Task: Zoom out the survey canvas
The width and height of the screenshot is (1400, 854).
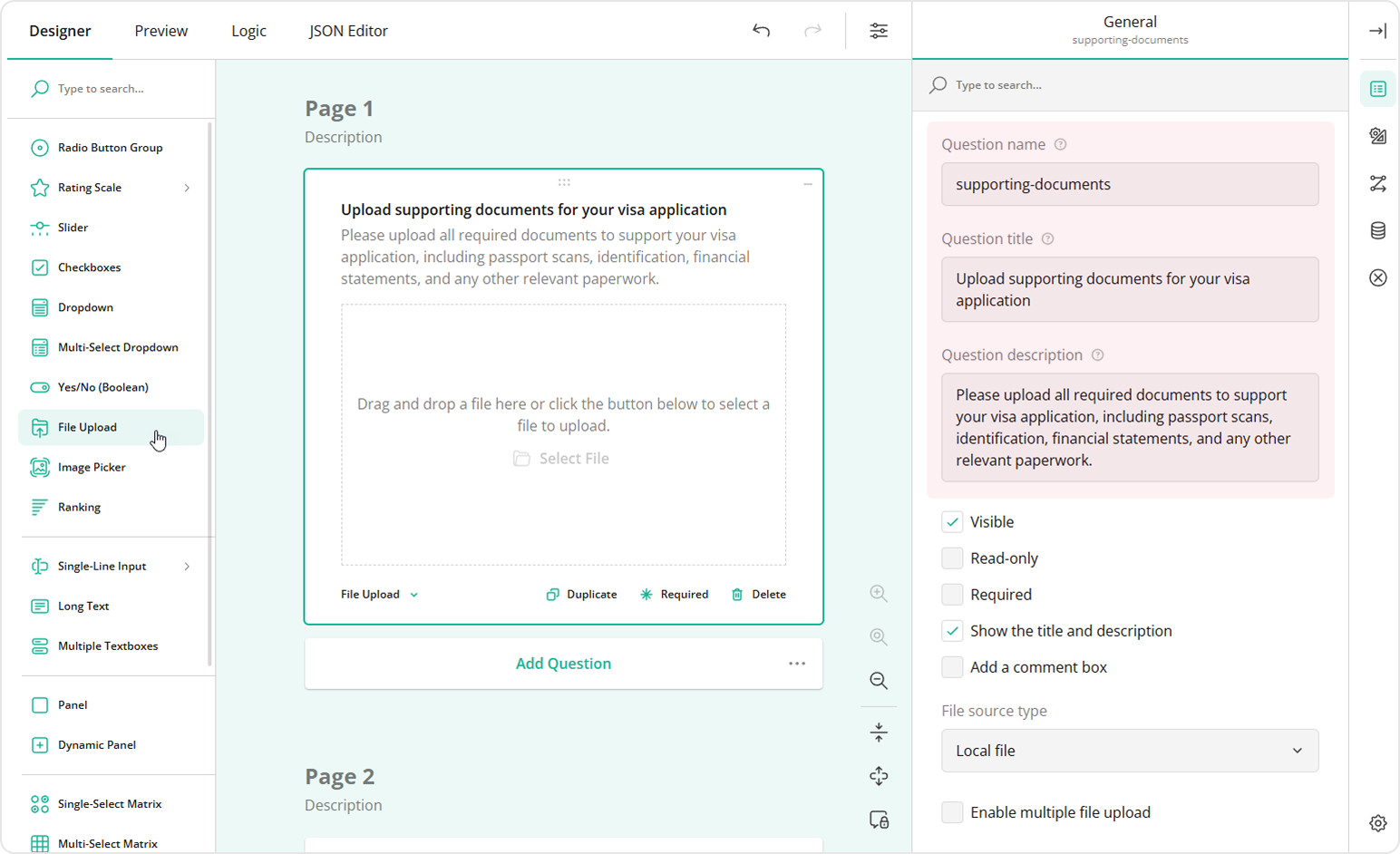Action: click(x=877, y=681)
